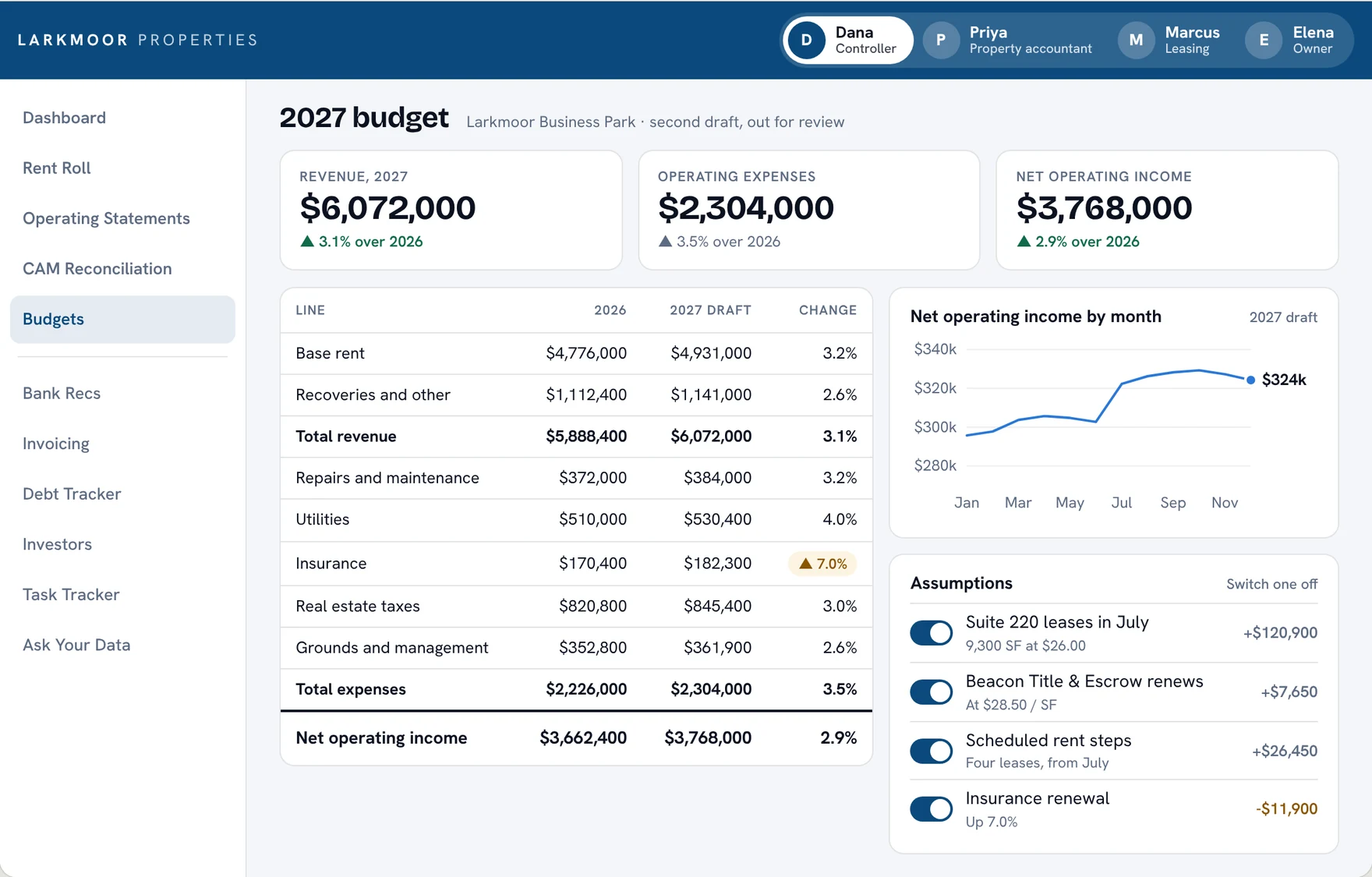This screenshot has width=1372, height=877.
Task: Click the Insurance 7.0% warning badge
Action: tap(822, 564)
